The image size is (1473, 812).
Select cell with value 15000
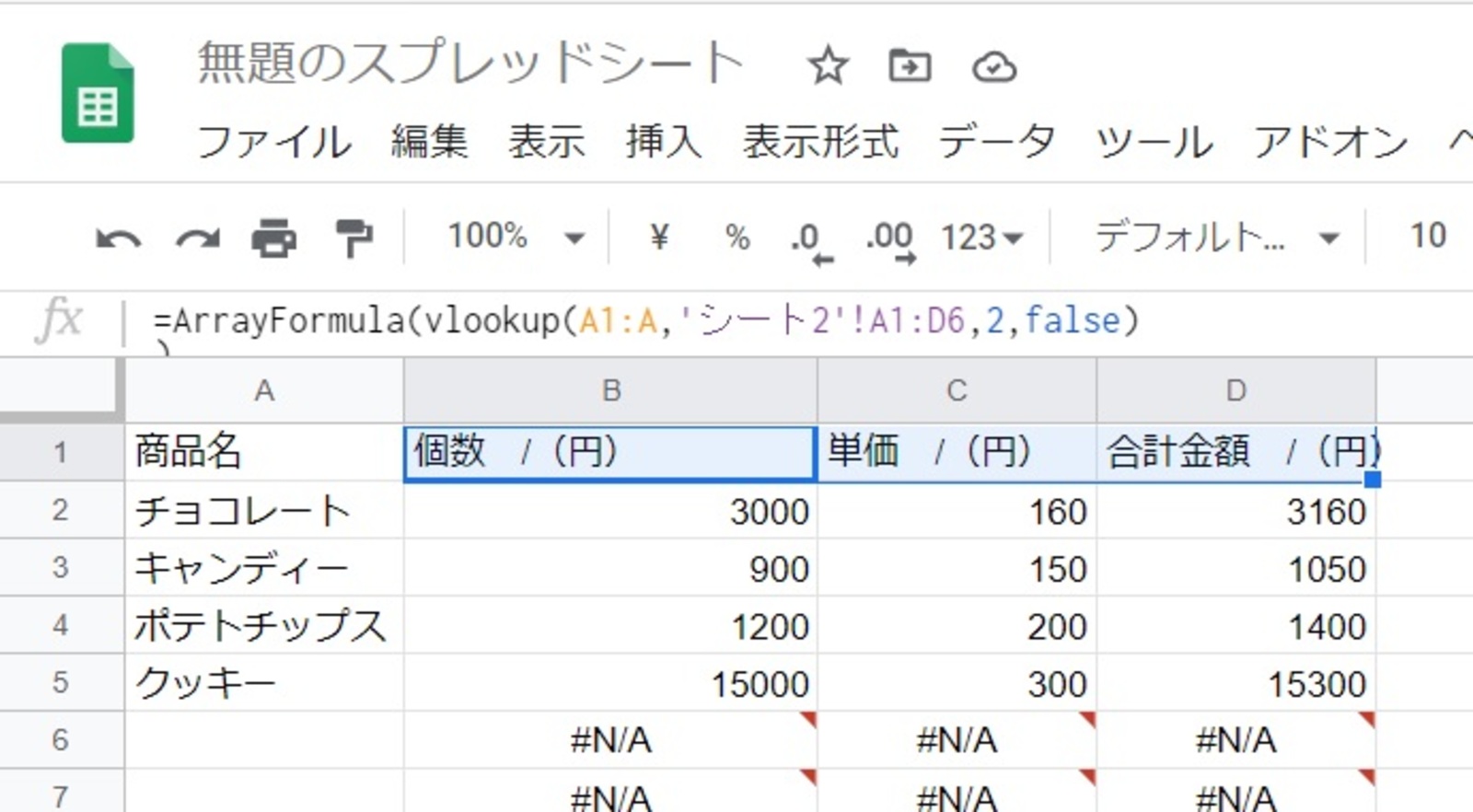pos(610,682)
